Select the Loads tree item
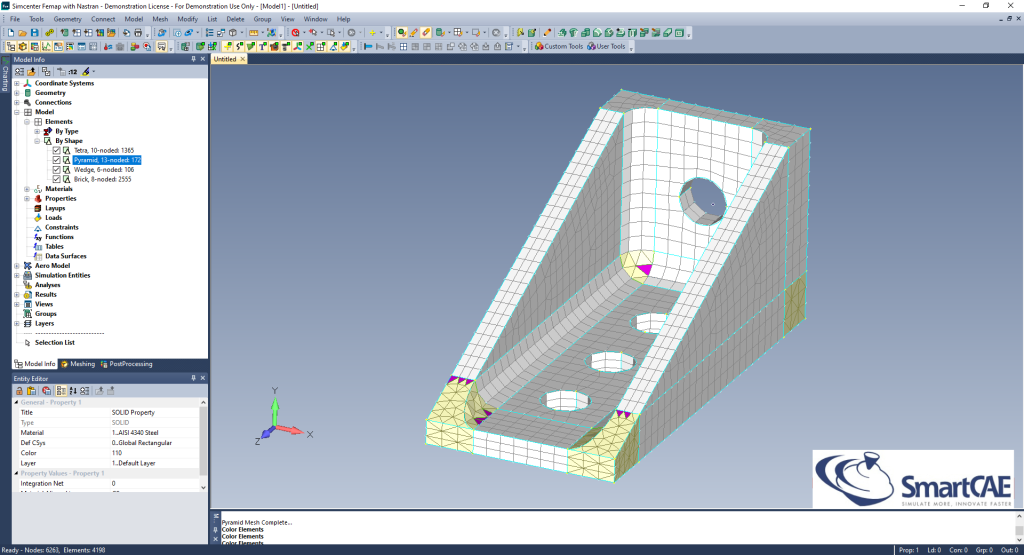 click(x=54, y=217)
